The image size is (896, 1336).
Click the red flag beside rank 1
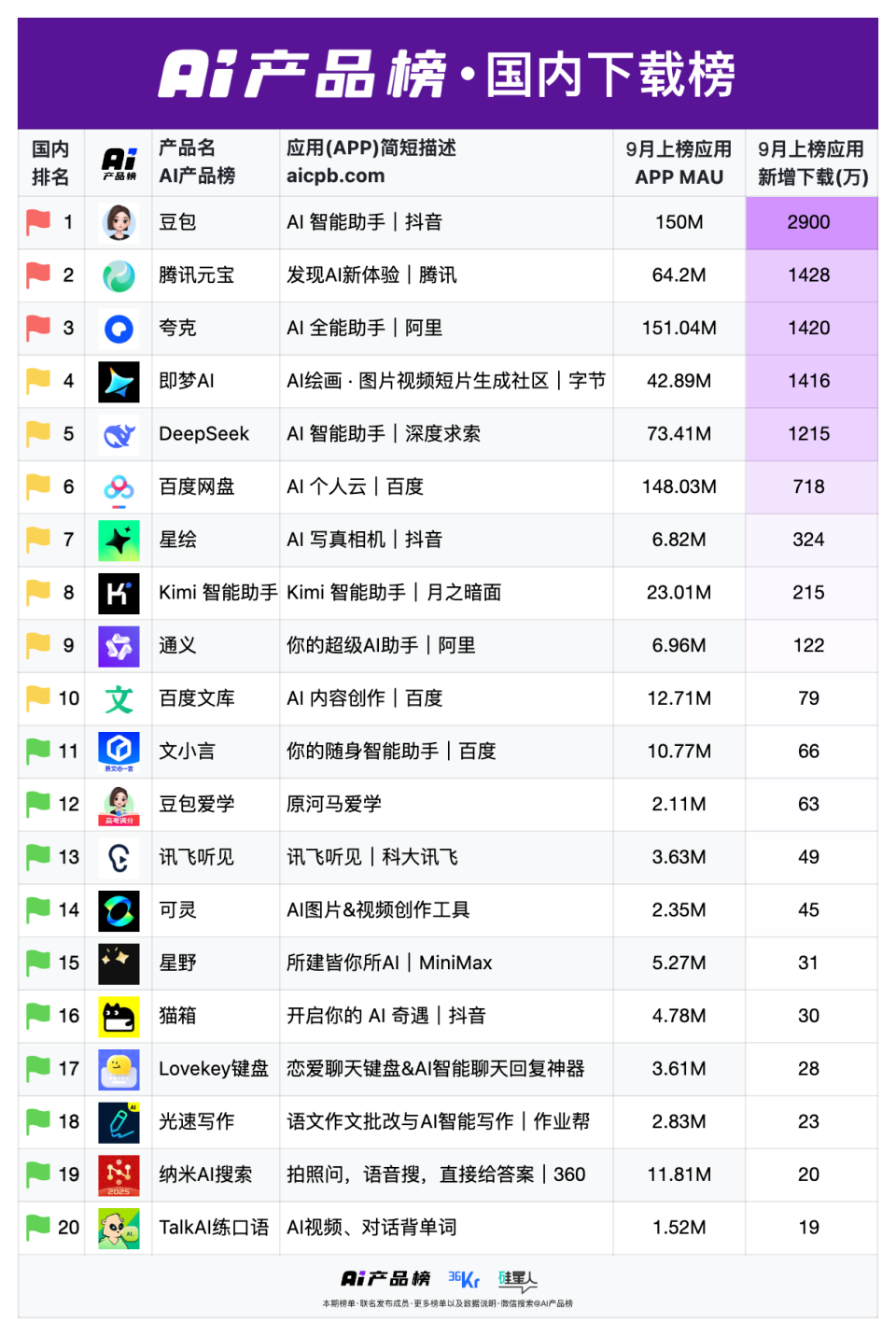[38, 222]
